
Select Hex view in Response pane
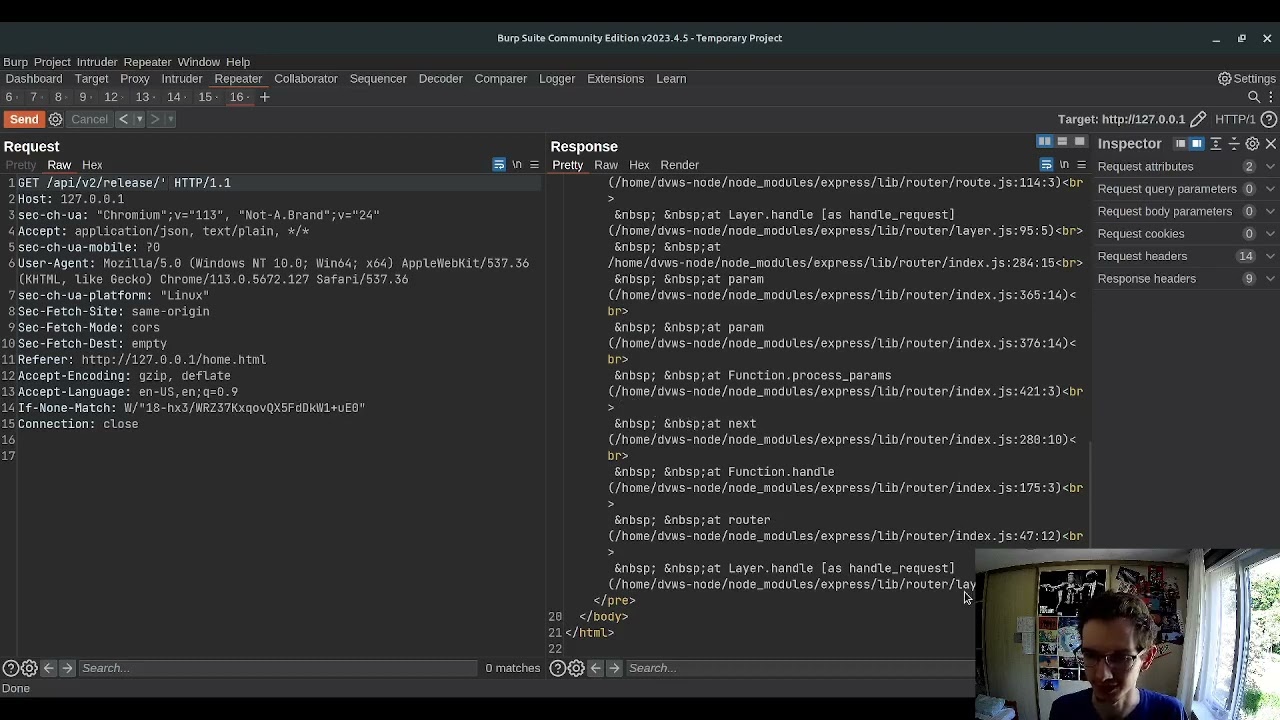click(639, 165)
